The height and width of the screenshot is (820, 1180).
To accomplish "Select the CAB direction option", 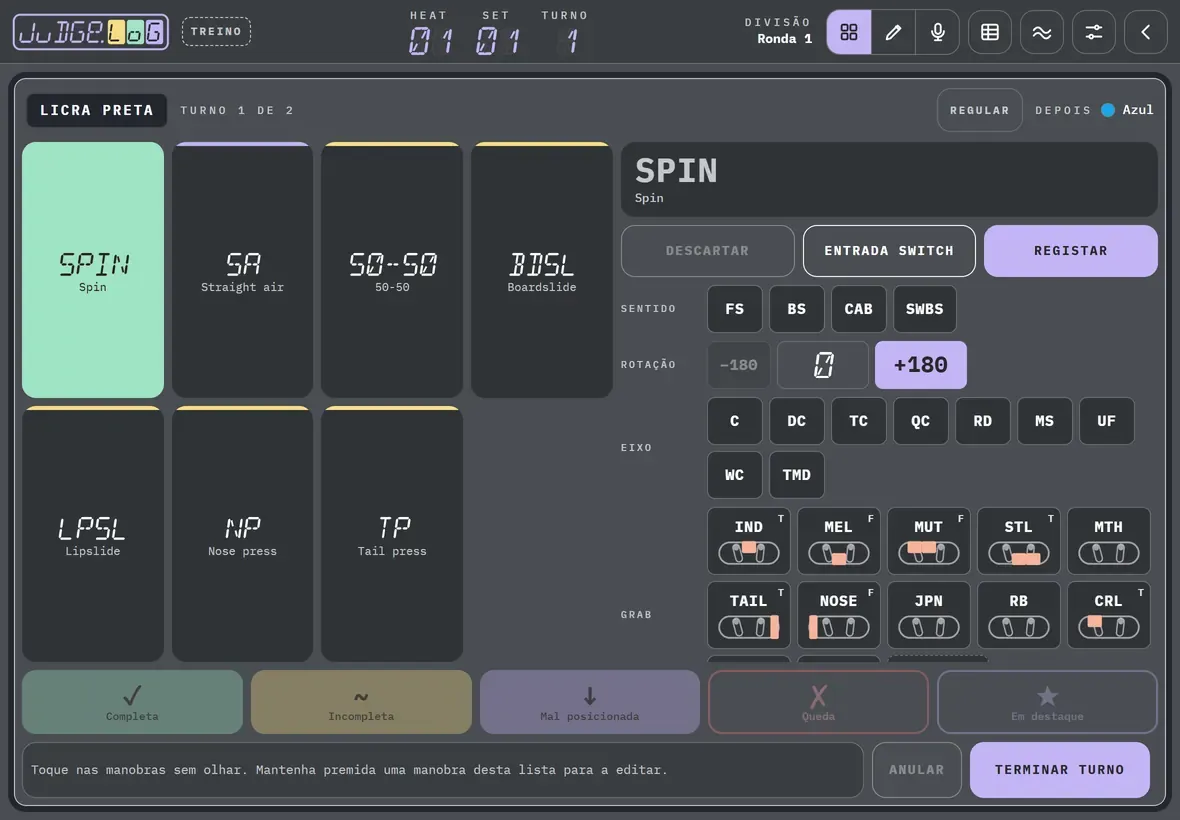I will coord(859,308).
